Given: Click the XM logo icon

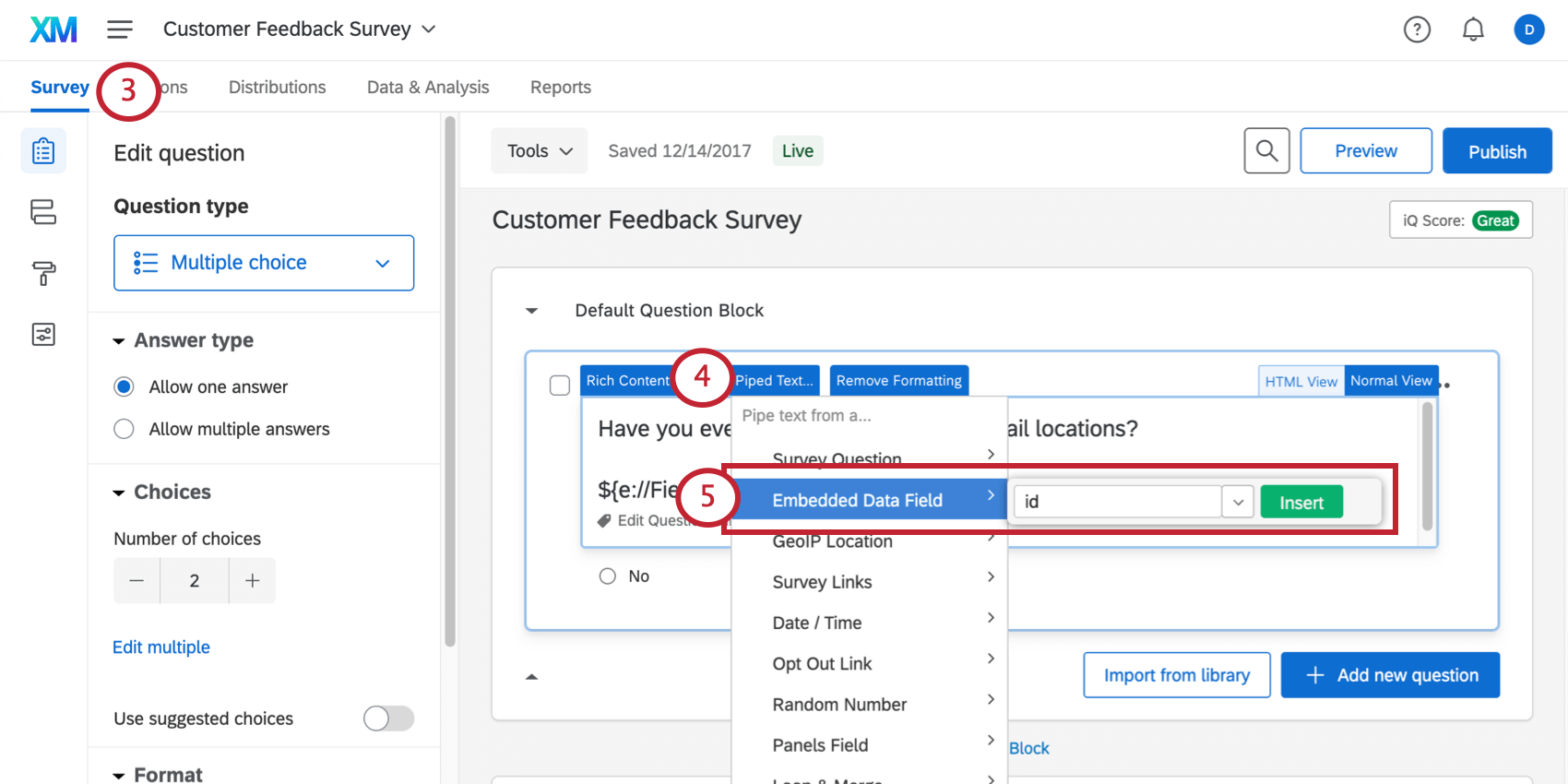Looking at the screenshot, I should (53, 30).
